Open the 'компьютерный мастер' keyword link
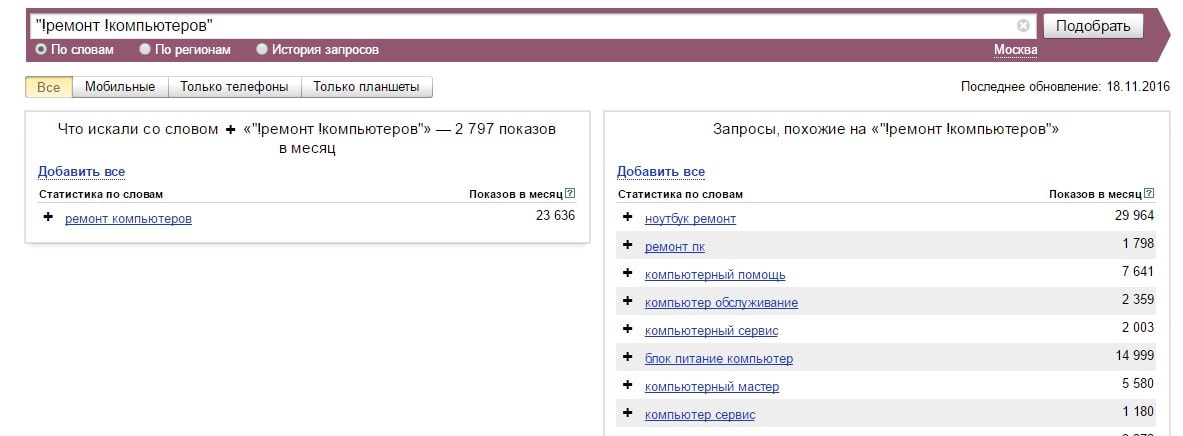Screen dimensions: 1183x436 point(712,386)
